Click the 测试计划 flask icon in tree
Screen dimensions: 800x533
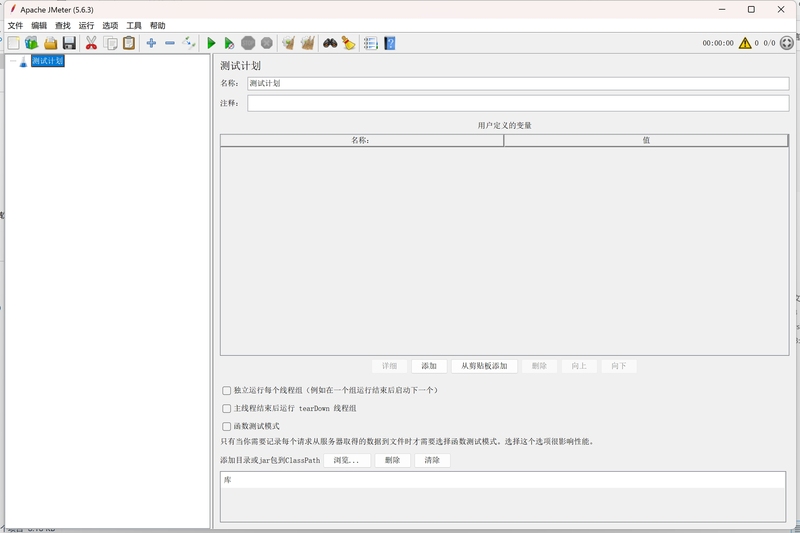click(x=23, y=62)
